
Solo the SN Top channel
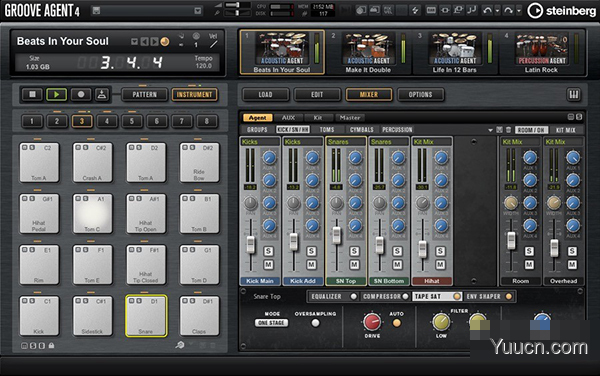coord(354,251)
